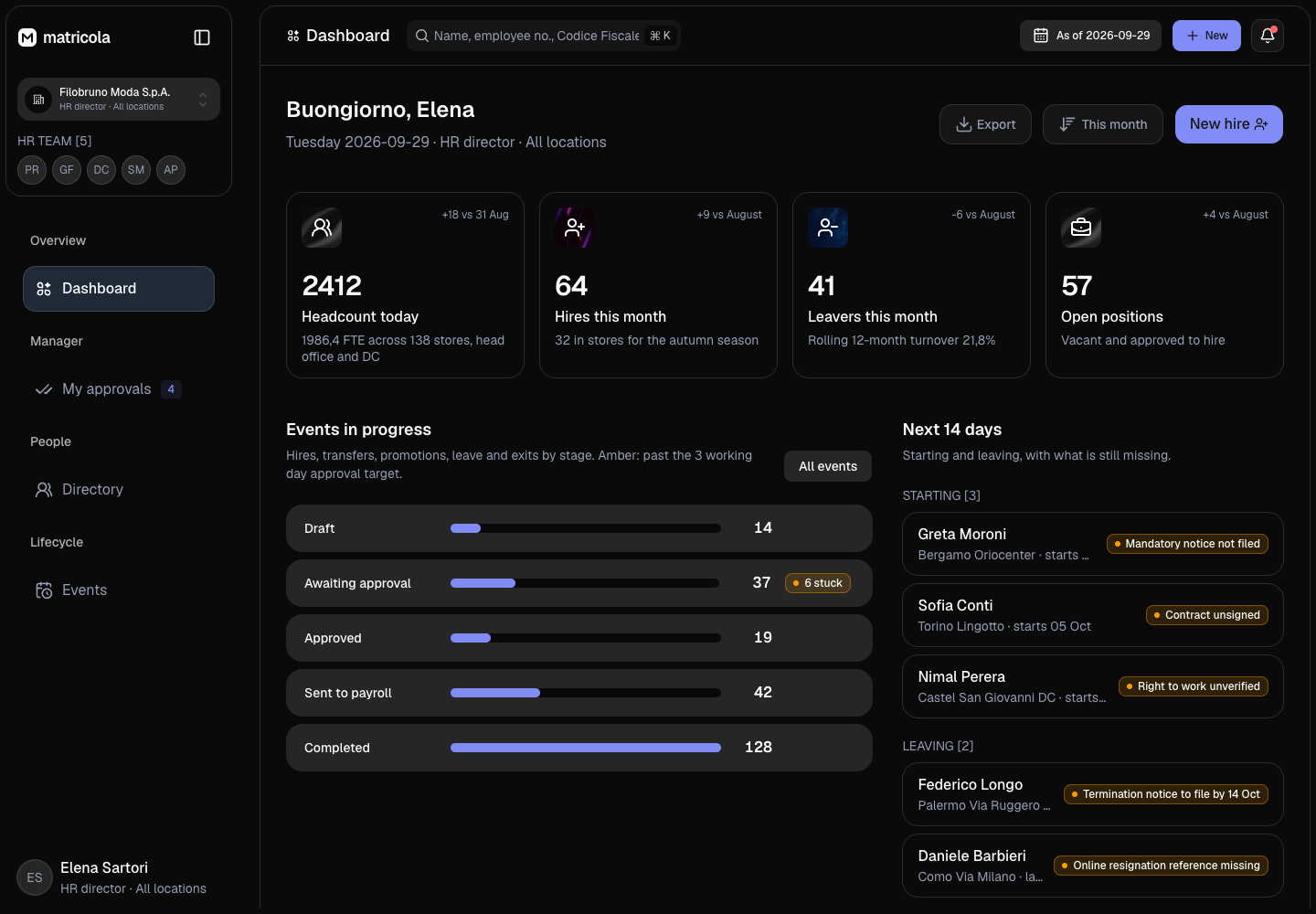Viewport: 1316px width, 914px height.
Task: Click the Awaiting approval progress bar
Action: (x=586, y=583)
